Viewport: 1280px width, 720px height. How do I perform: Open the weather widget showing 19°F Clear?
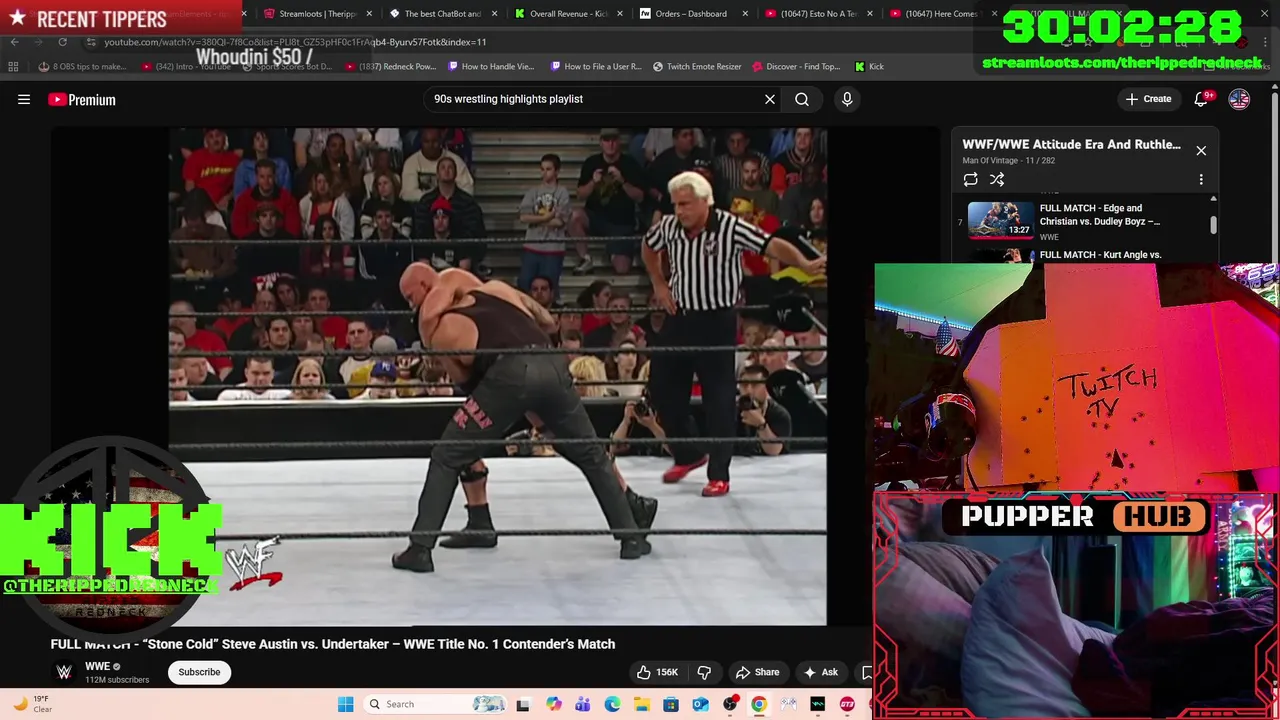[32, 704]
